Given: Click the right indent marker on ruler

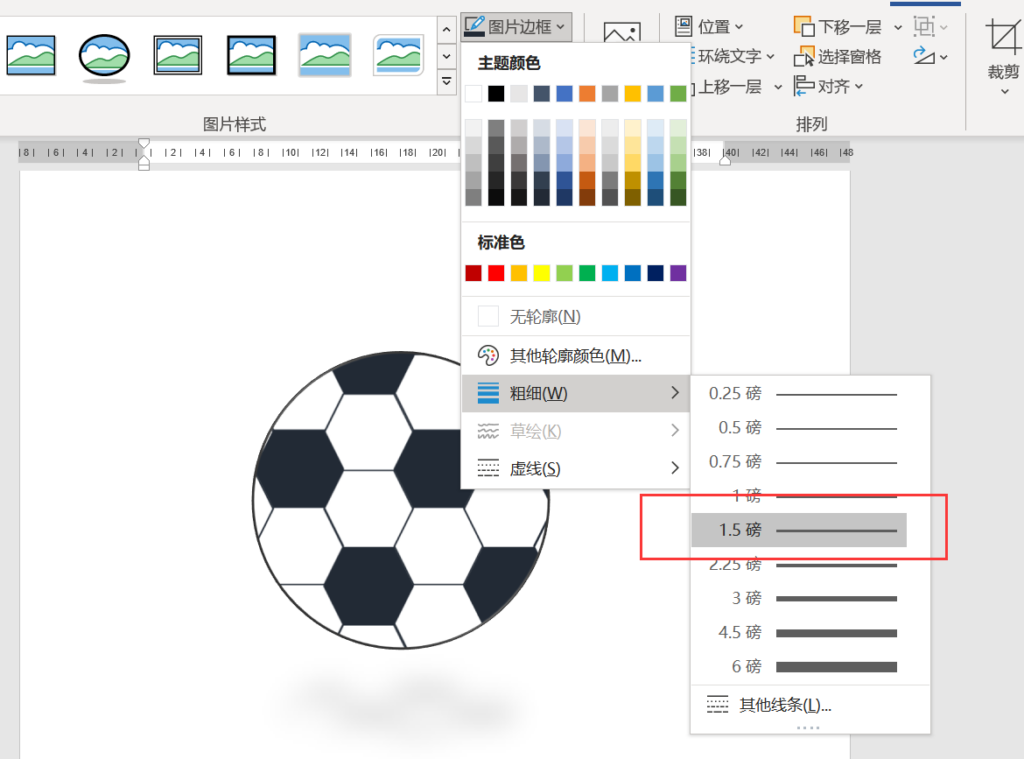Looking at the screenshot, I should pyautogui.click(x=725, y=161).
